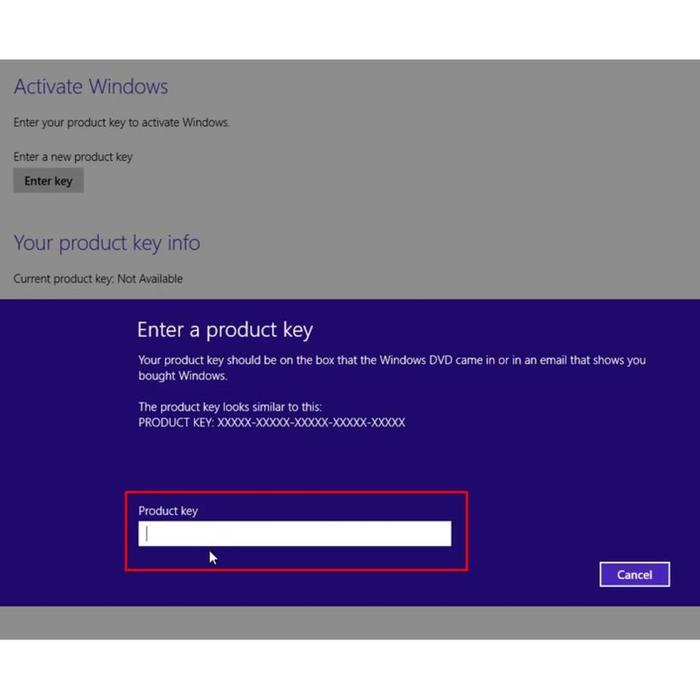Click the Cancel button
Screen dimensions: 700x700
coord(634,575)
